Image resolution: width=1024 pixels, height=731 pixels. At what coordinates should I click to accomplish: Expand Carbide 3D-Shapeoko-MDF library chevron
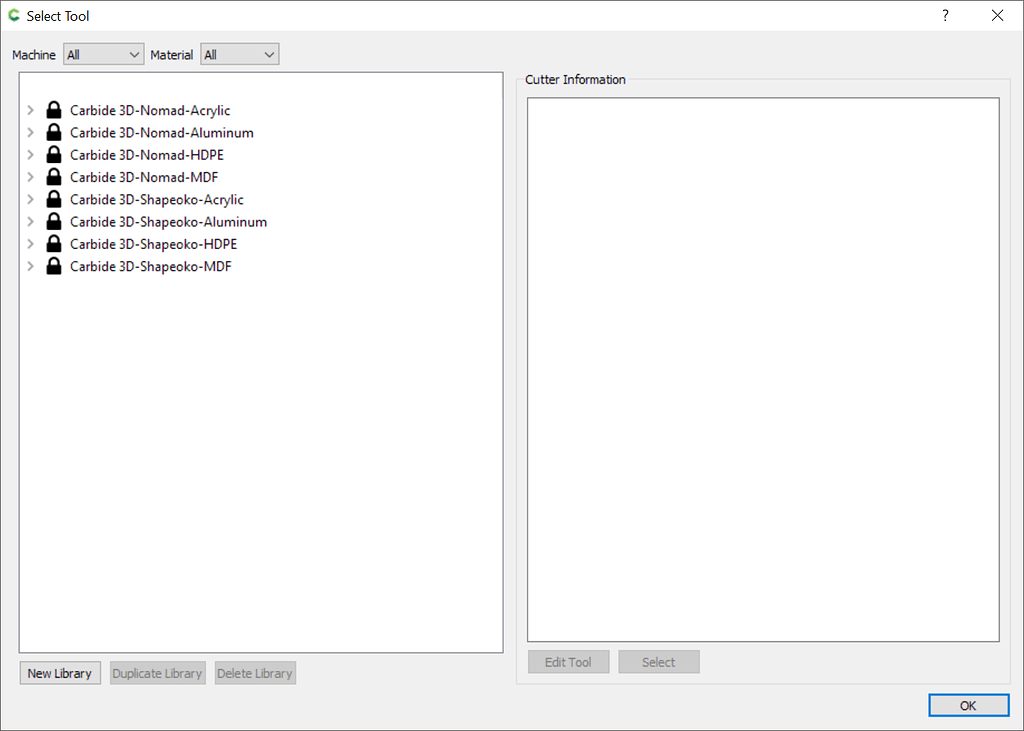[30, 266]
